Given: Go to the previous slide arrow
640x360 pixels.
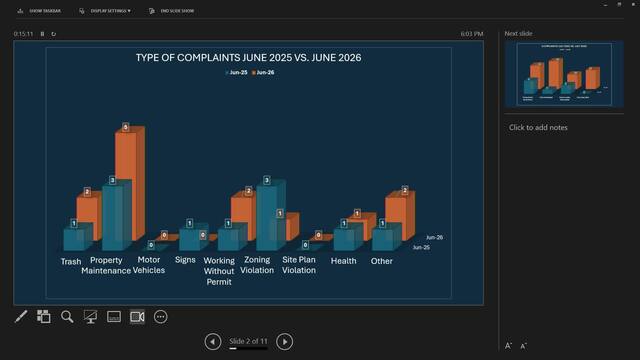Looking at the screenshot, I should tap(213, 342).
